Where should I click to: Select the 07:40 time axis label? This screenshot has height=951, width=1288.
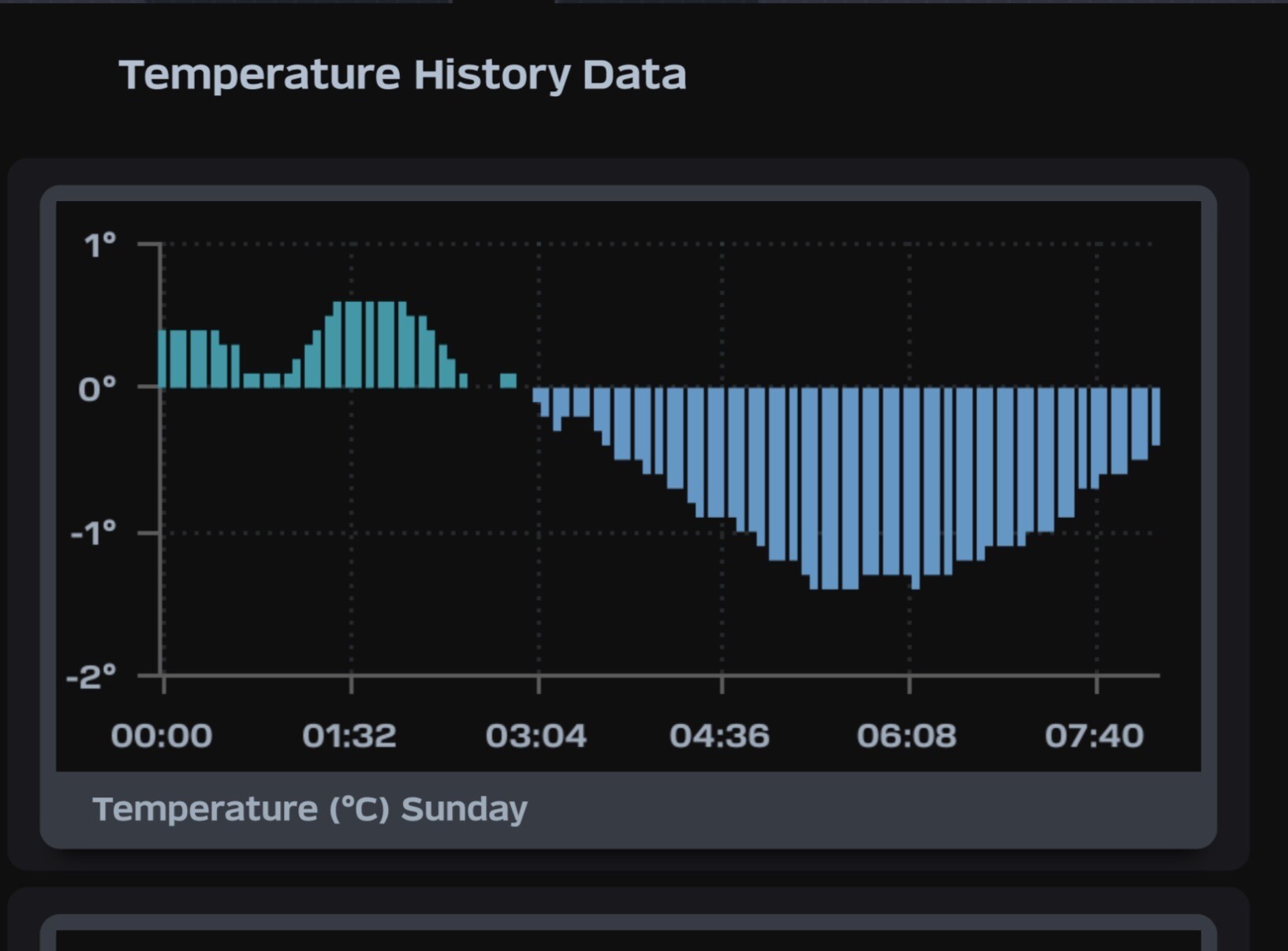tap(1094, 736)
